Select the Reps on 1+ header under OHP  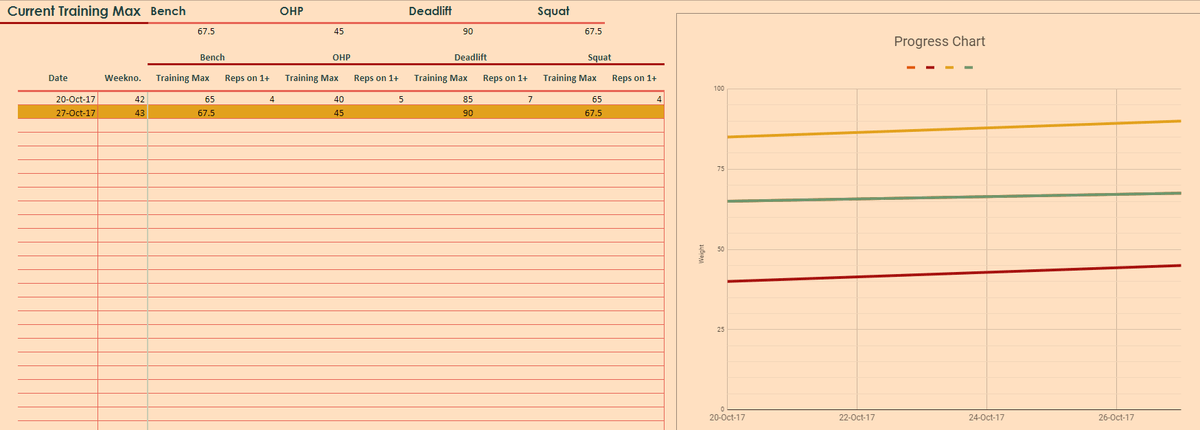coord(376,78)
